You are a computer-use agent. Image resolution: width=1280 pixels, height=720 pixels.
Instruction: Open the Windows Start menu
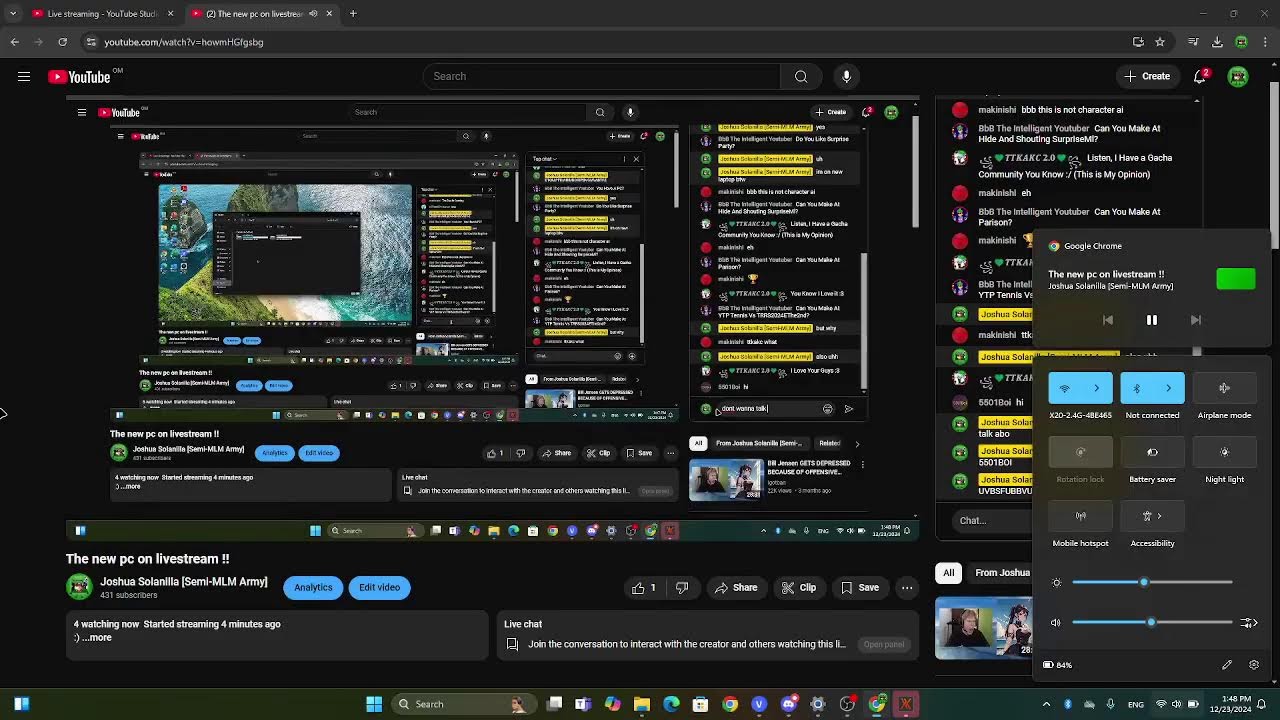(x=374, y=704)
